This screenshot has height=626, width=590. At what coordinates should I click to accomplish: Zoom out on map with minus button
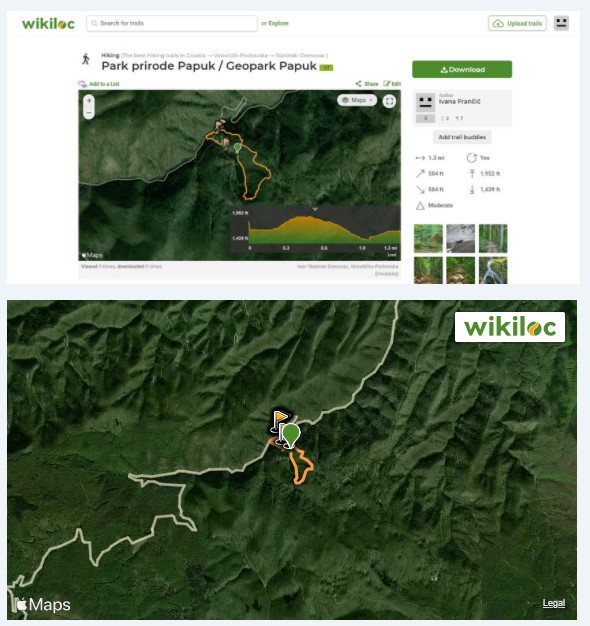tap(89, 113)
